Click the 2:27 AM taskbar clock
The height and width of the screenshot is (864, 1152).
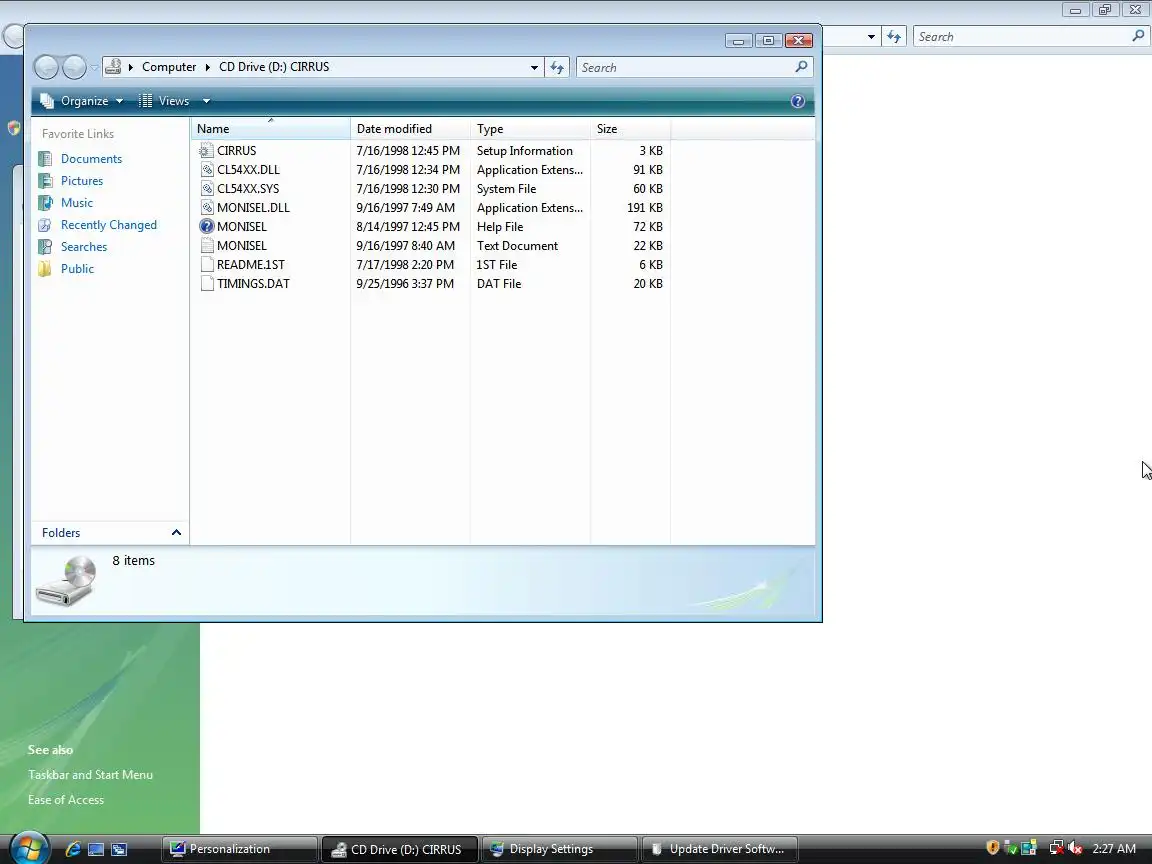[x=1114, y=849]
